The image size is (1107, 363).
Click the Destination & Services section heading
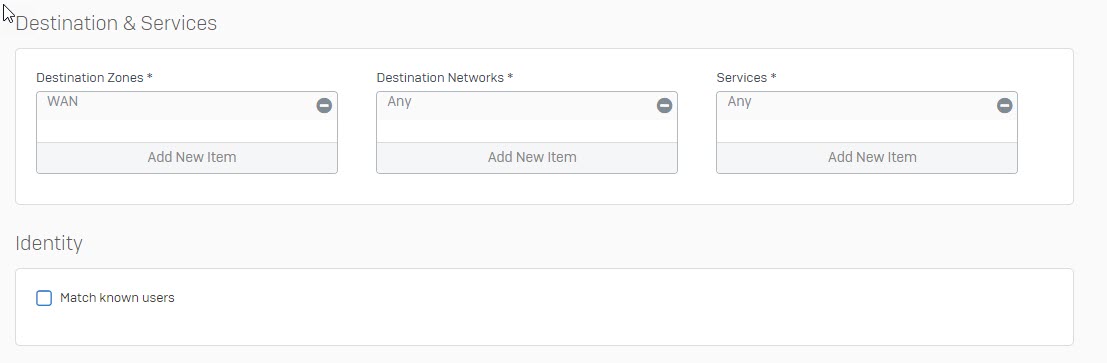[116, 23]
